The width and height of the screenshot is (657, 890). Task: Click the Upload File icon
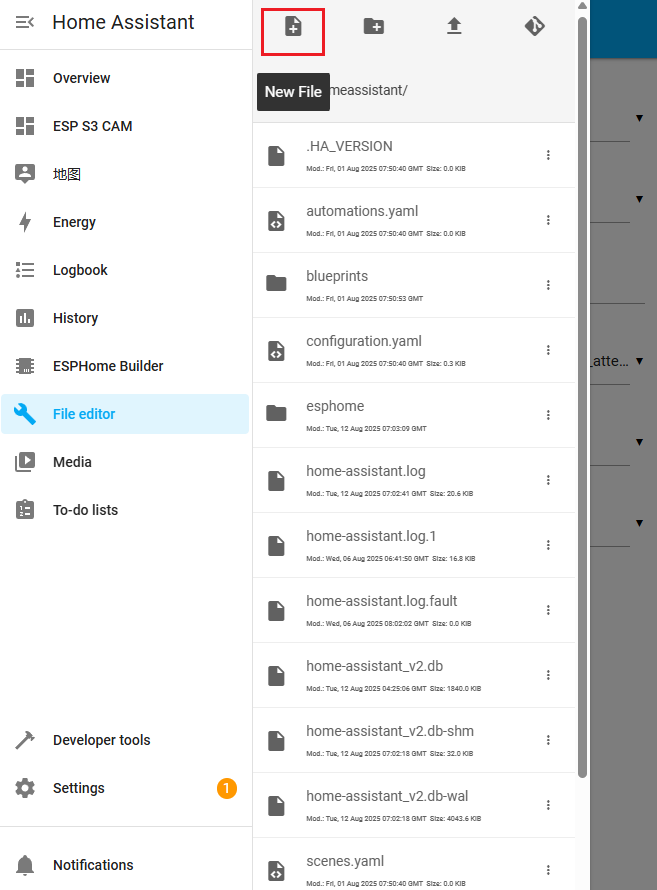[x=454, y=26]
